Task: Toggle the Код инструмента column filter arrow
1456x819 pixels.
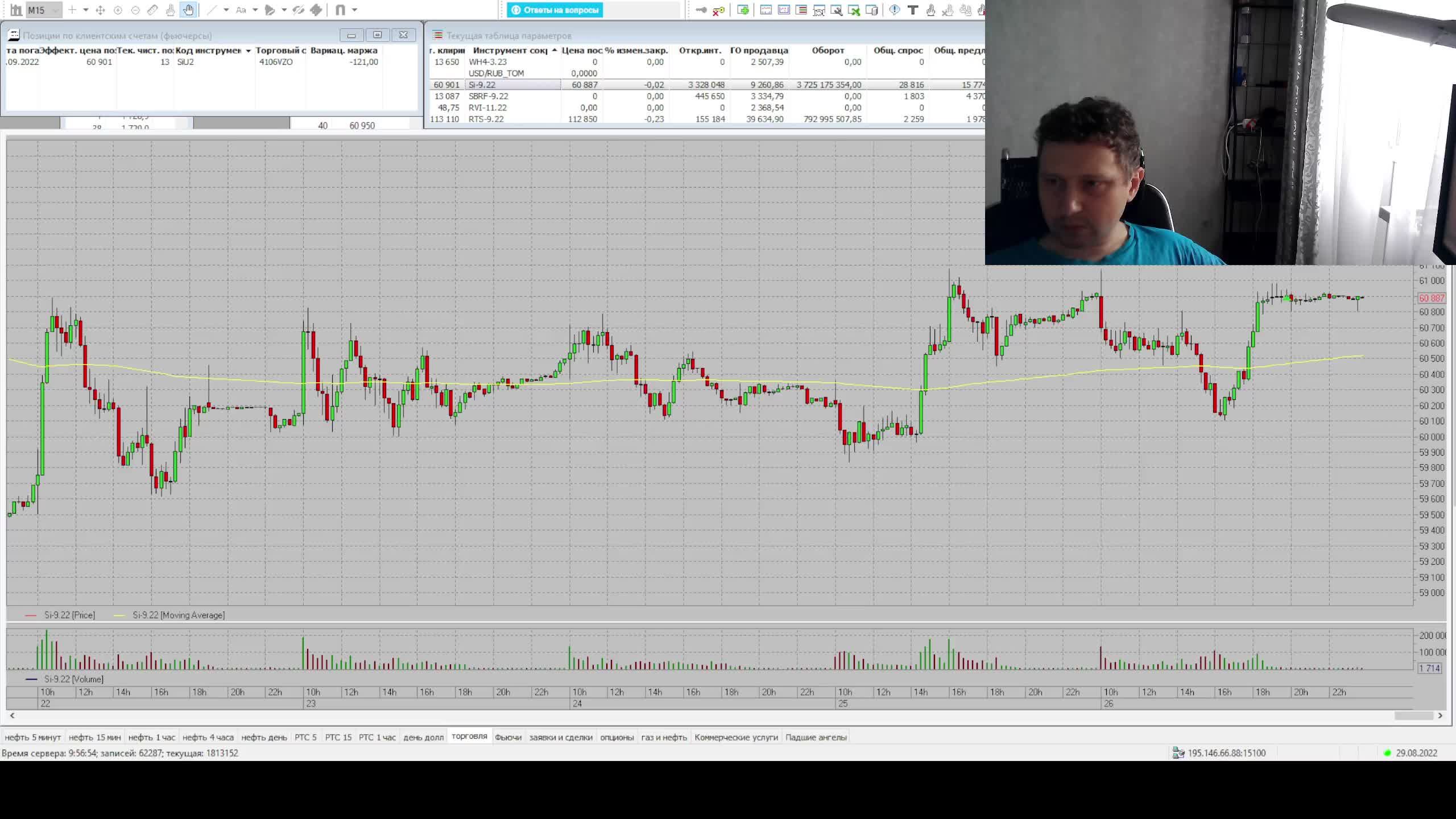Action: click(x=248, y=51)
